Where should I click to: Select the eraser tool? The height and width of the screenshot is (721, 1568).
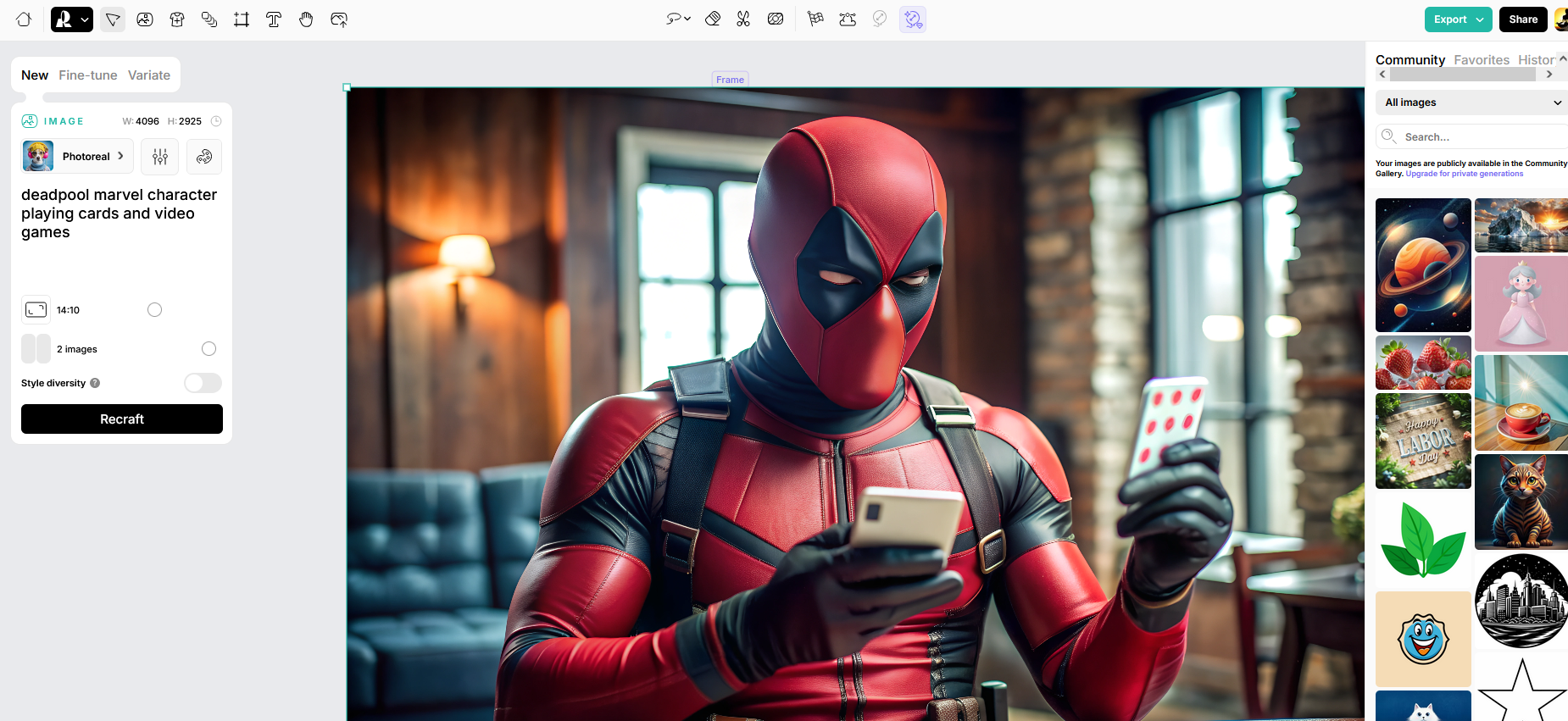(x=713, y=19)
